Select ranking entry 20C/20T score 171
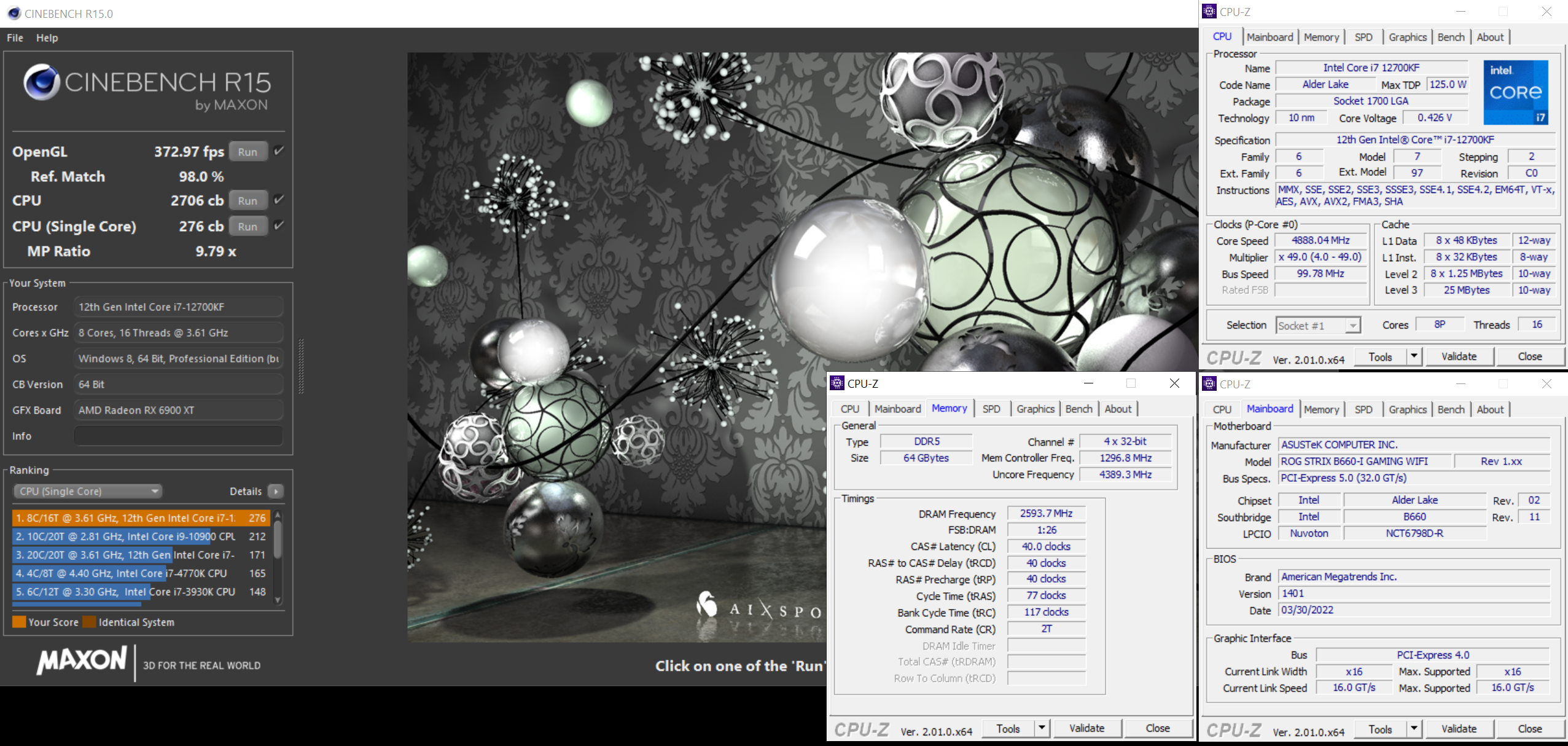Image resolution: width=1568 pixels, height=746 pixels. pos(141,555)
